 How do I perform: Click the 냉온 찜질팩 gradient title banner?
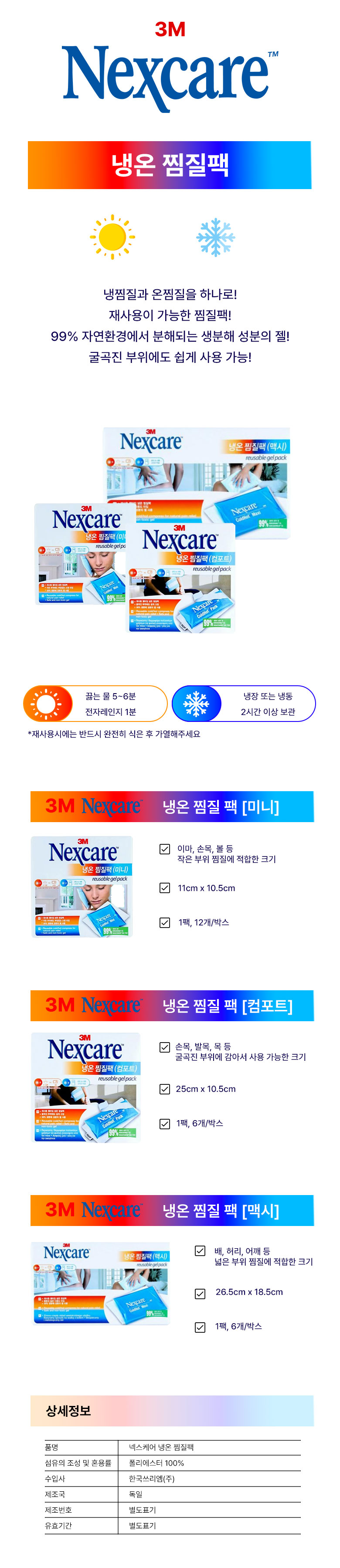pyautogui.click(x=170, y=165)
